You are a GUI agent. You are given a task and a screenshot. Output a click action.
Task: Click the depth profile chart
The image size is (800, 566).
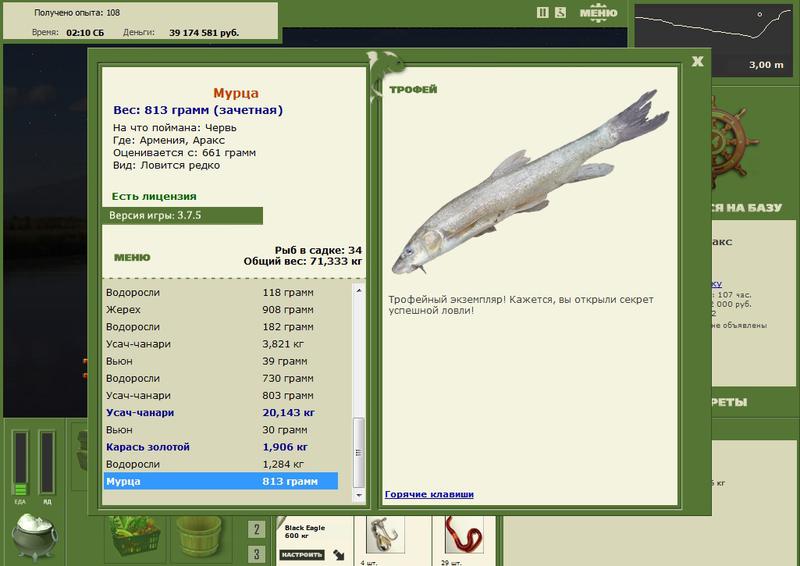tap(714, 40)
